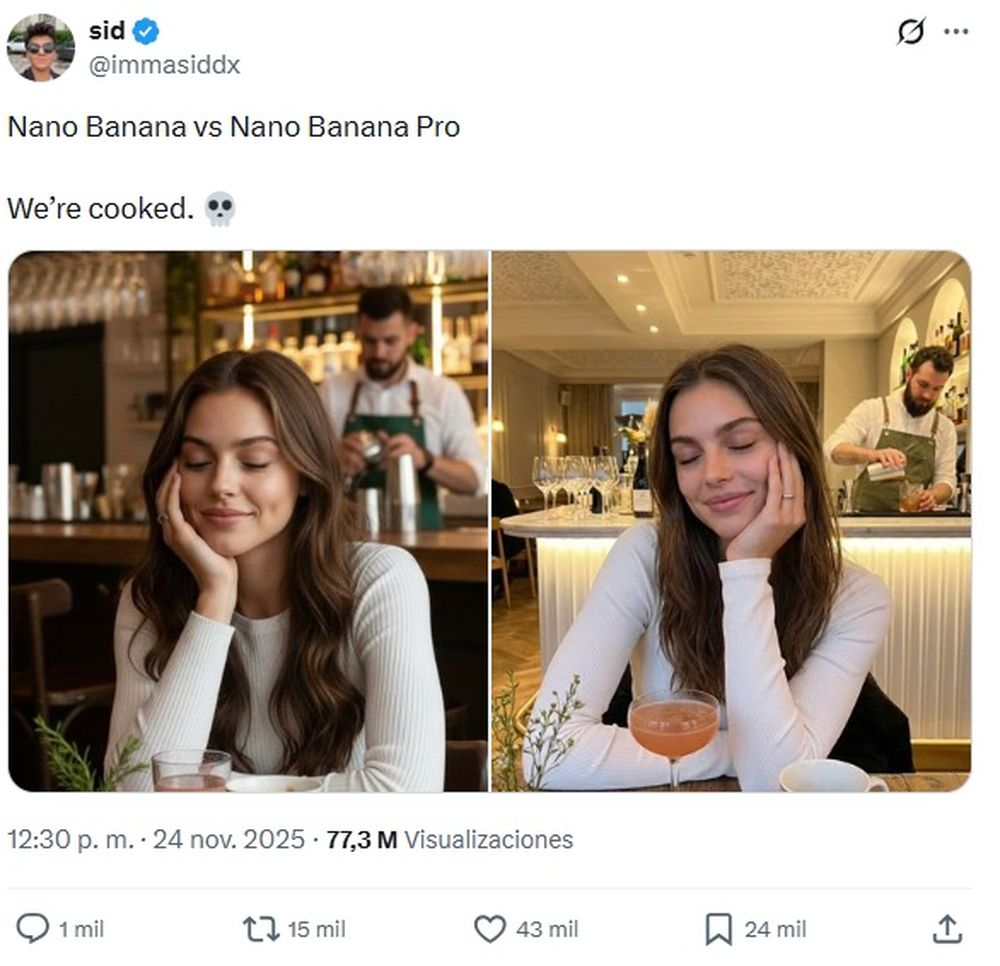The image size is (1000, 966).
Task: Click the "77,3 M Visualizaciones" view count
Action: pyautogui.click(x=450, y=839)
